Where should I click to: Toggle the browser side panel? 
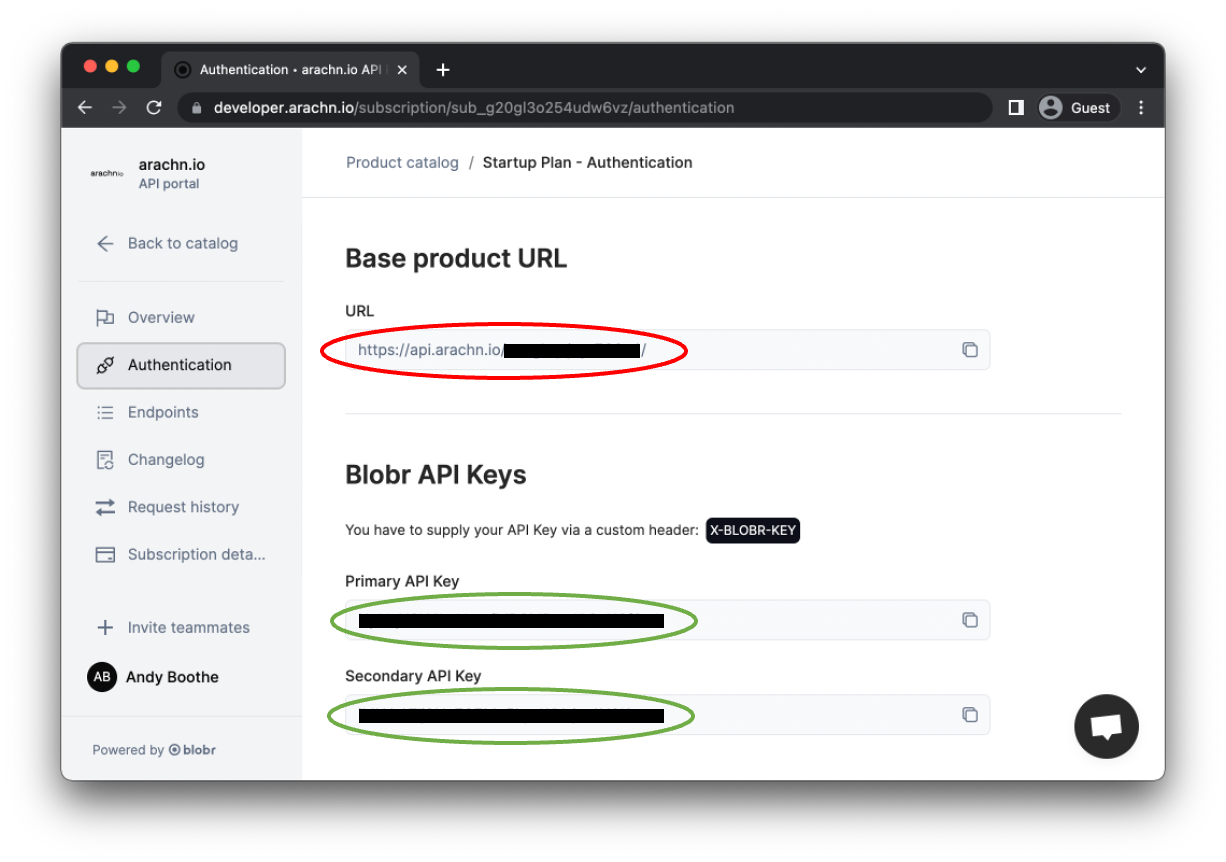[x=1015, y=107]
